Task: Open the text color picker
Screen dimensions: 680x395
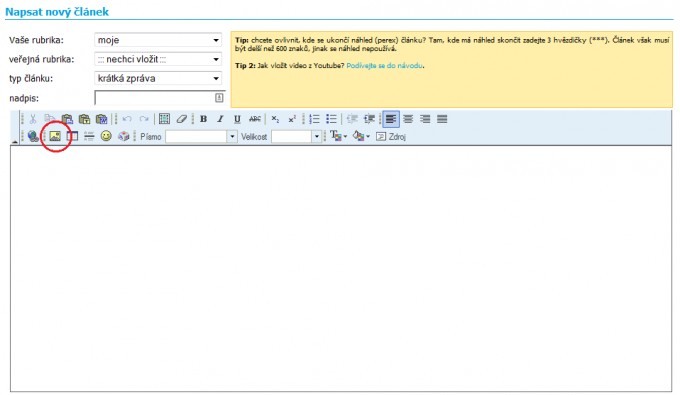Action: 339,136
